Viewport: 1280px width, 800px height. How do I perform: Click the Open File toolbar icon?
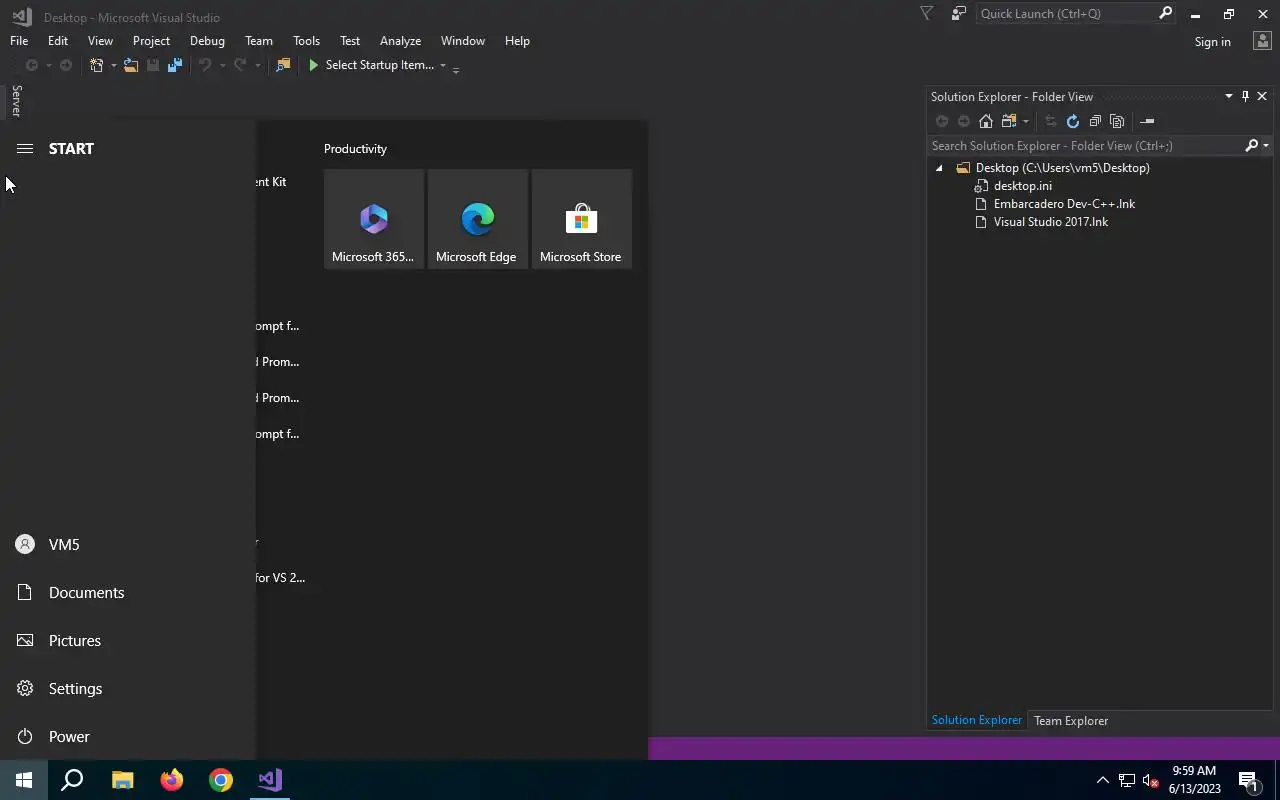131,65
